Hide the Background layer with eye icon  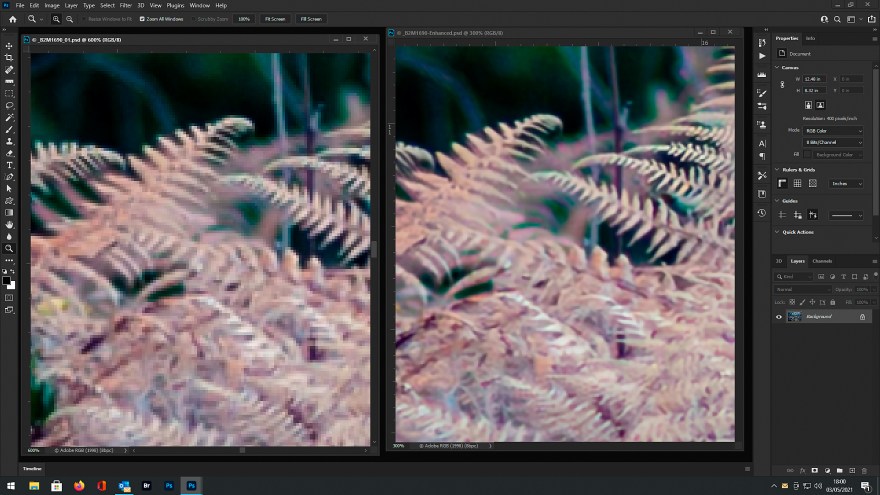[779, 317]
